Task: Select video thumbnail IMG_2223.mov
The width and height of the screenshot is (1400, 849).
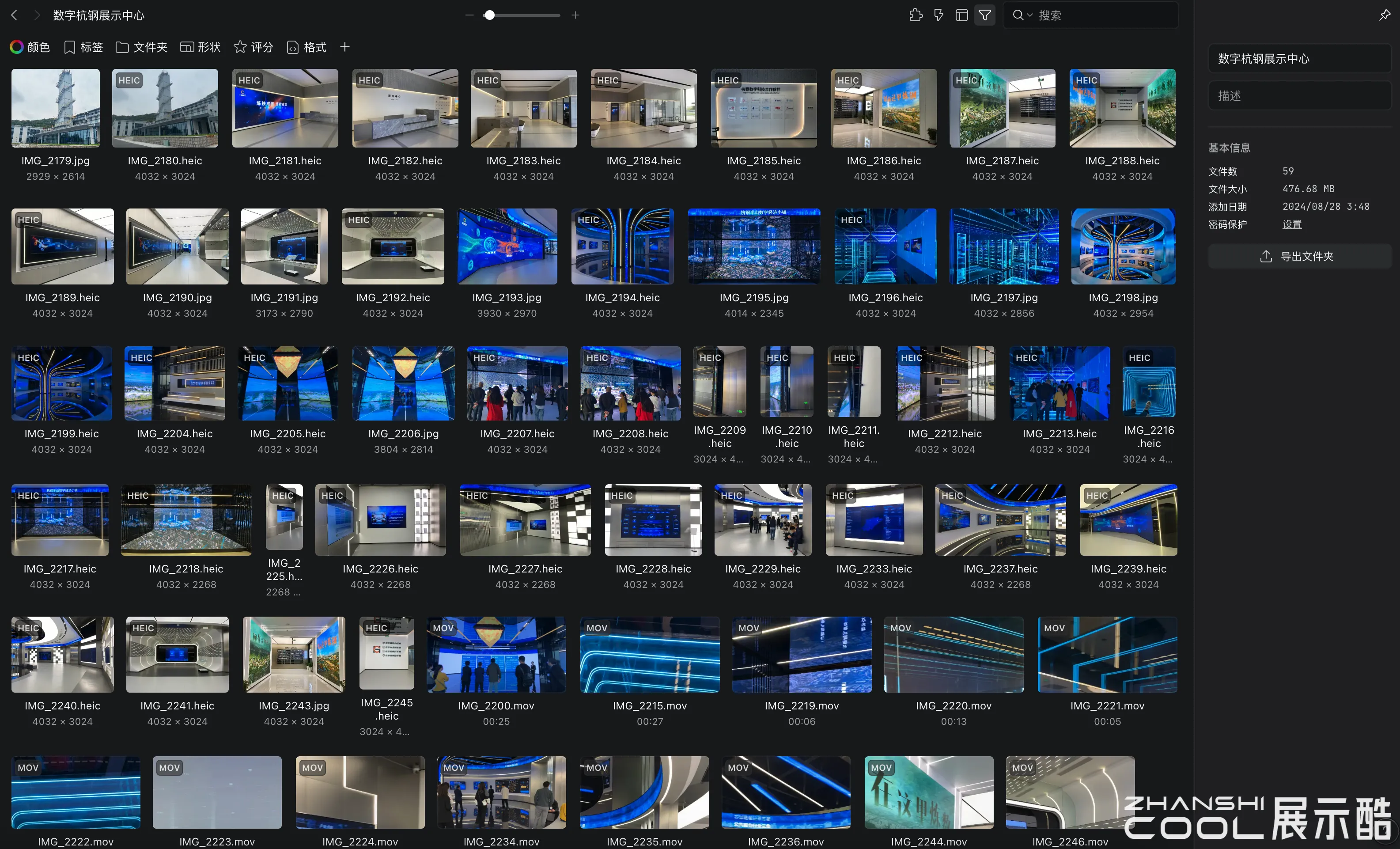Action: 217,792
